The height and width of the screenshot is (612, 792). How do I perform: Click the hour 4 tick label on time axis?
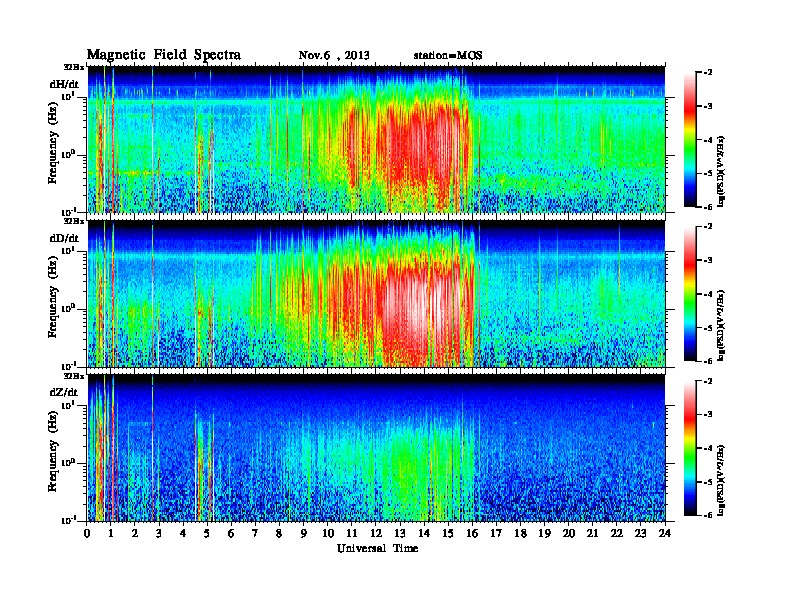(x=183, y=533)
